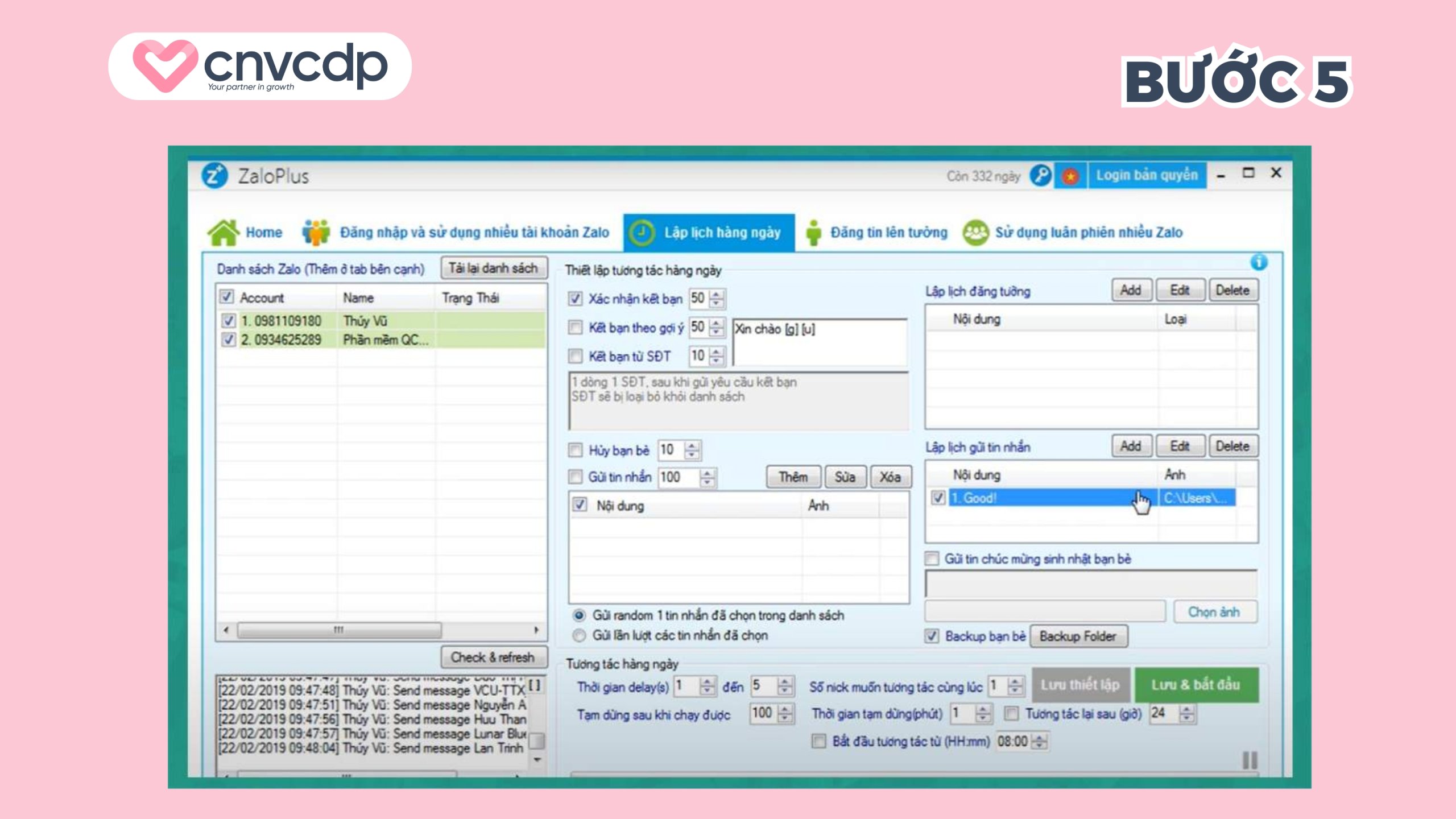Click Tải lại danh sách button

[494, 268]
